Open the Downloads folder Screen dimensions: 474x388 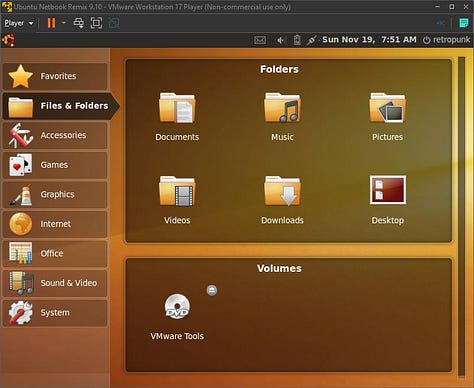pos(282,200)
